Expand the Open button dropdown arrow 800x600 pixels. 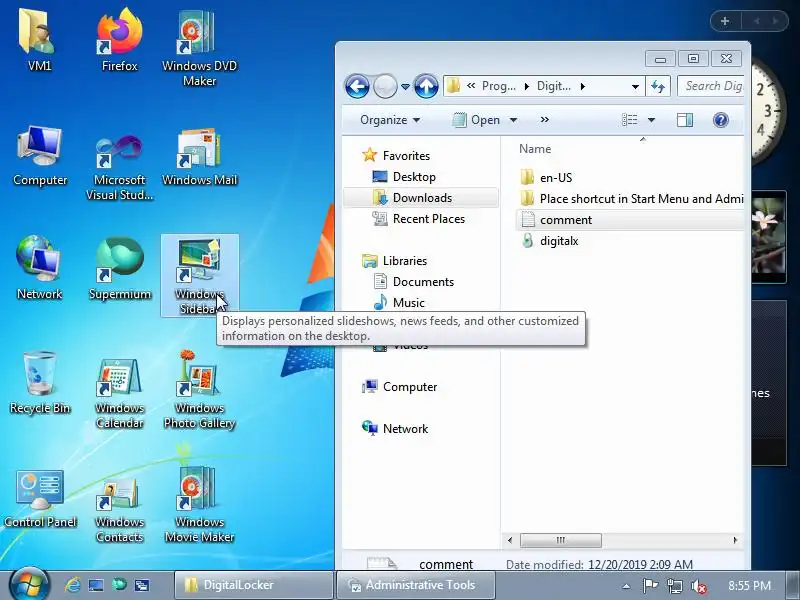click(513, 120)
